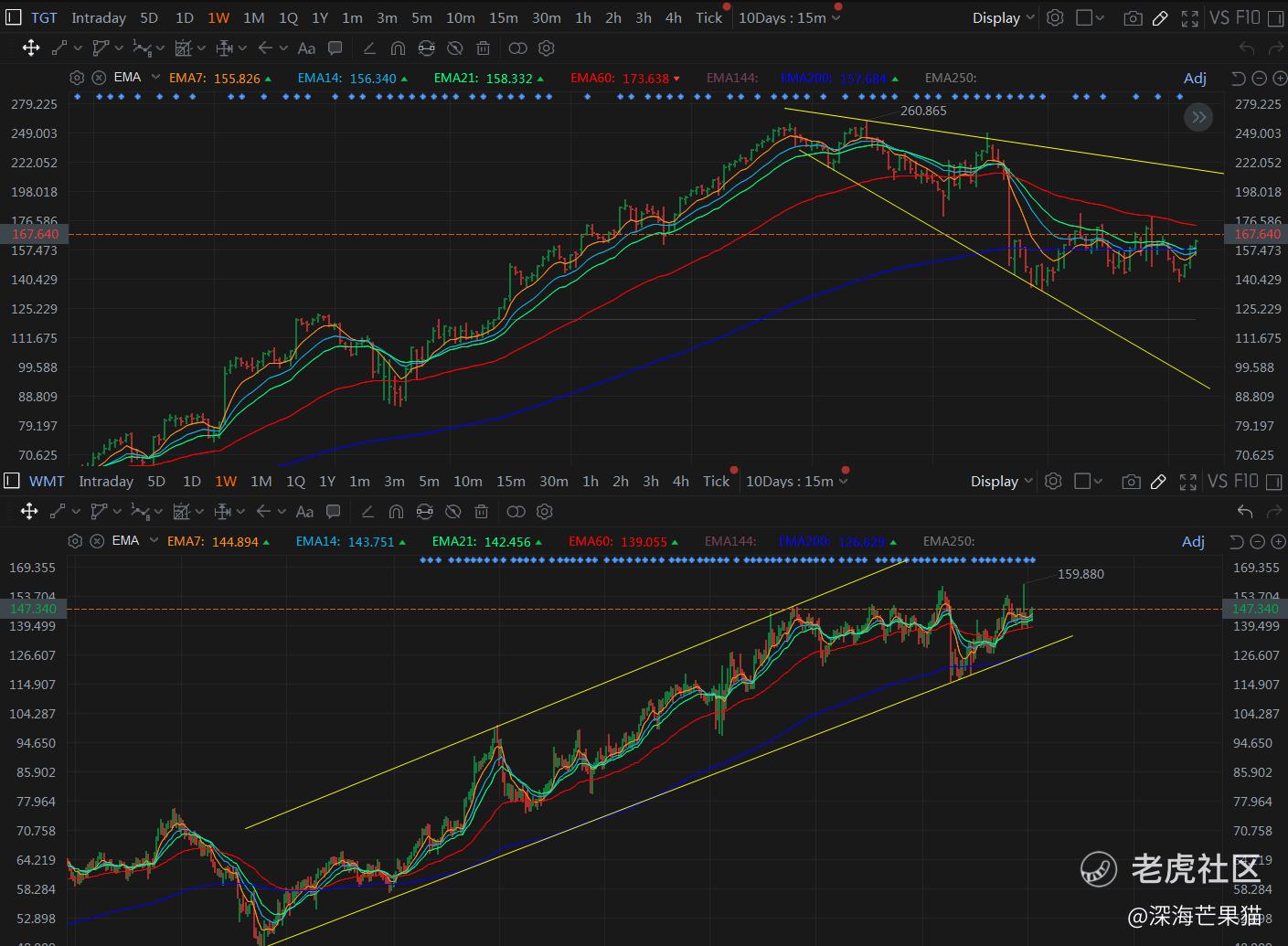Switch WMT chart to Tick view
This screenshot has width=1288, height=946.
point(716,482)
